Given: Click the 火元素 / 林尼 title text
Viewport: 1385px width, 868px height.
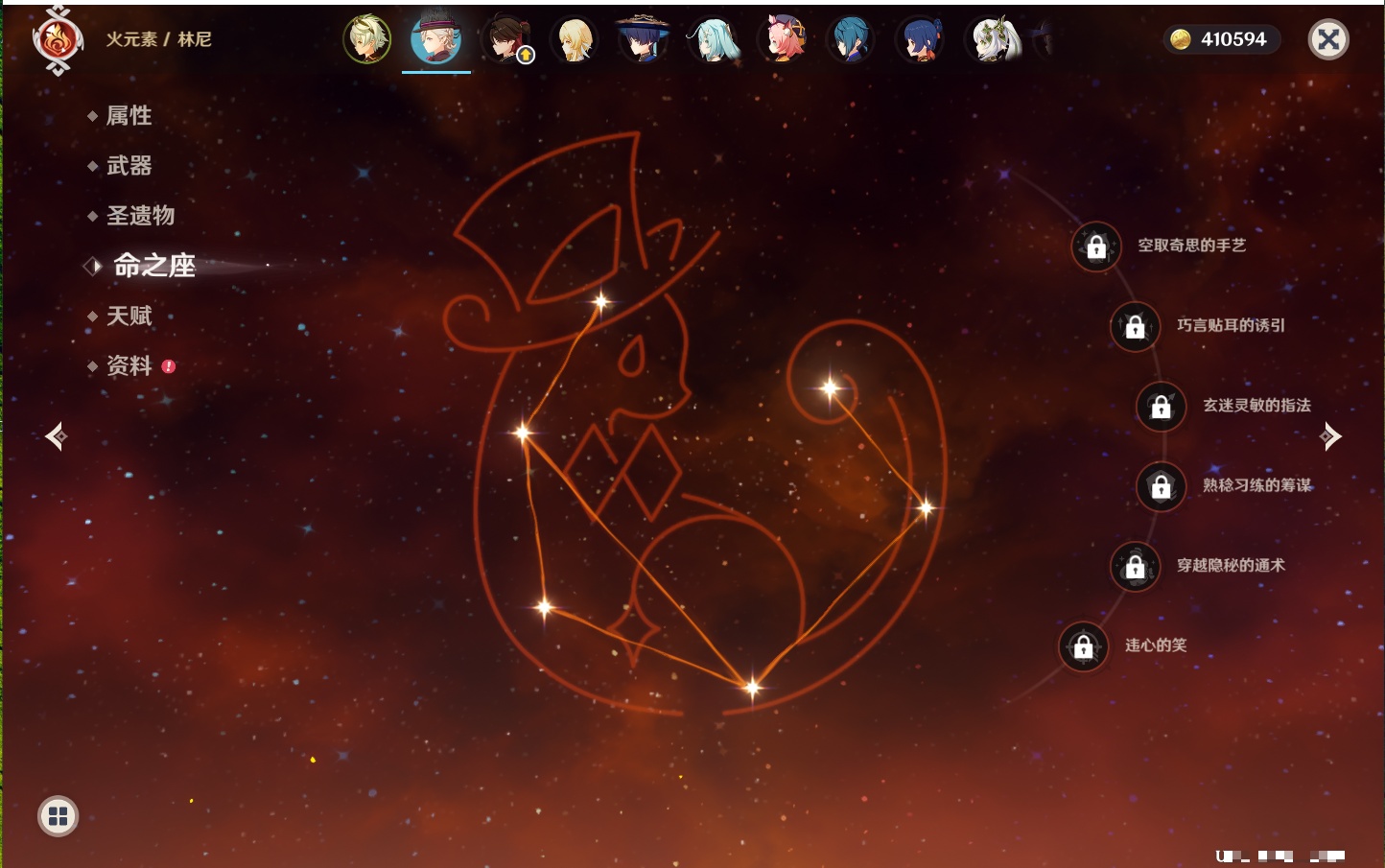Looking at the screenshot, I should coord(158,39).
